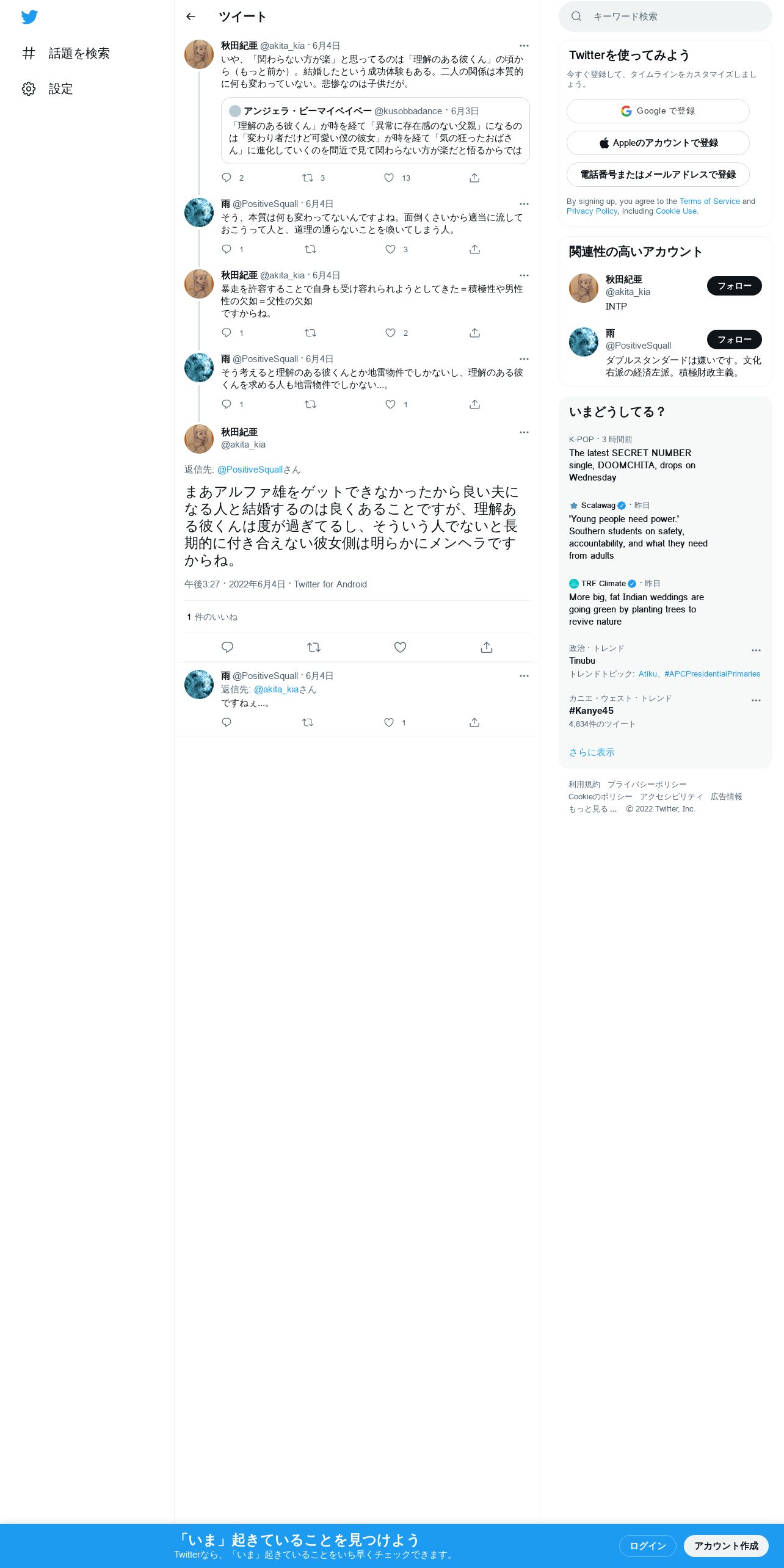
Task: Retweet the main tweet
Action: [314, 647]
